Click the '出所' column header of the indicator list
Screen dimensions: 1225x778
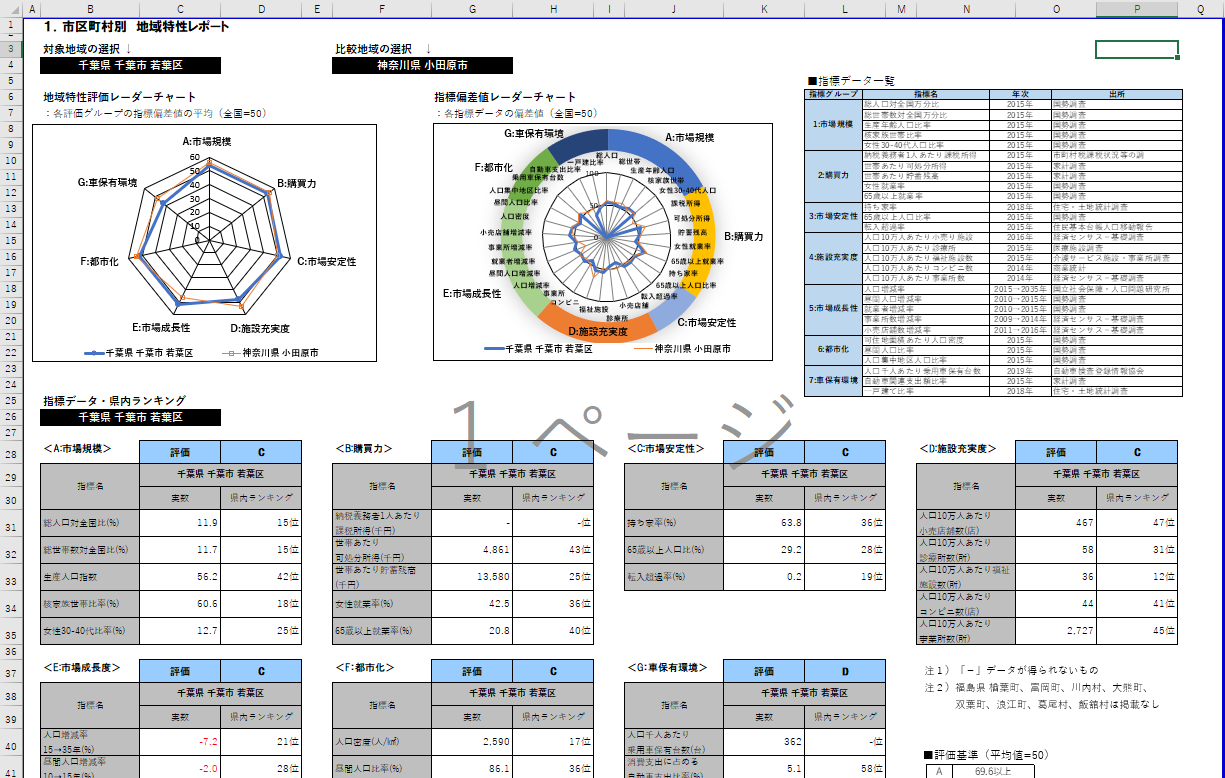(1116, 94)
